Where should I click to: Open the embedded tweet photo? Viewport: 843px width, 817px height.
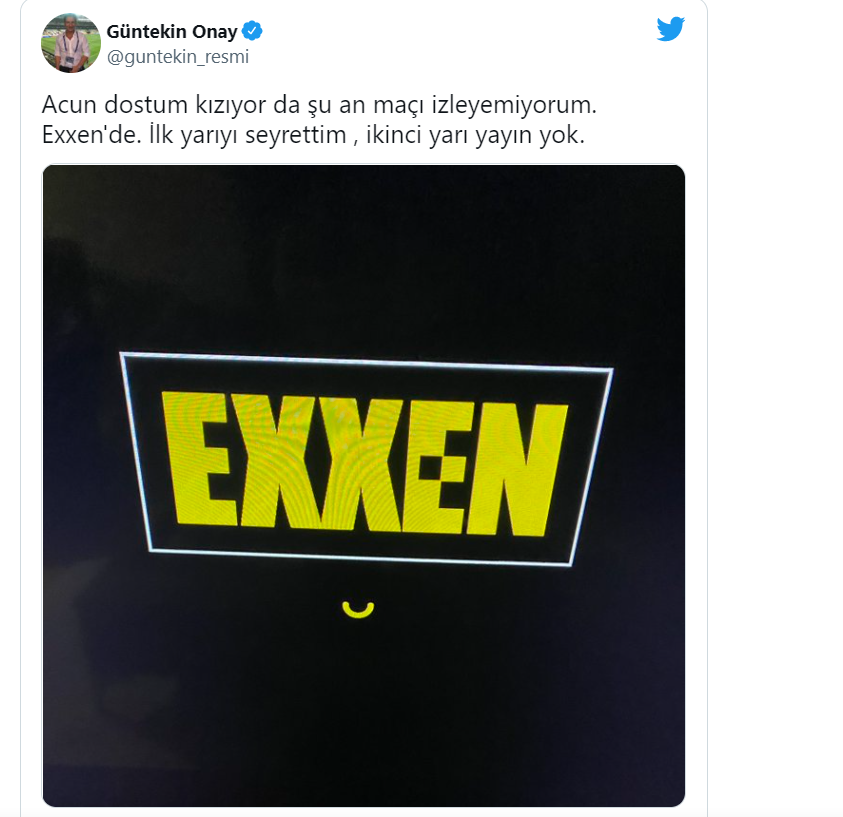(x=363, y=485)
